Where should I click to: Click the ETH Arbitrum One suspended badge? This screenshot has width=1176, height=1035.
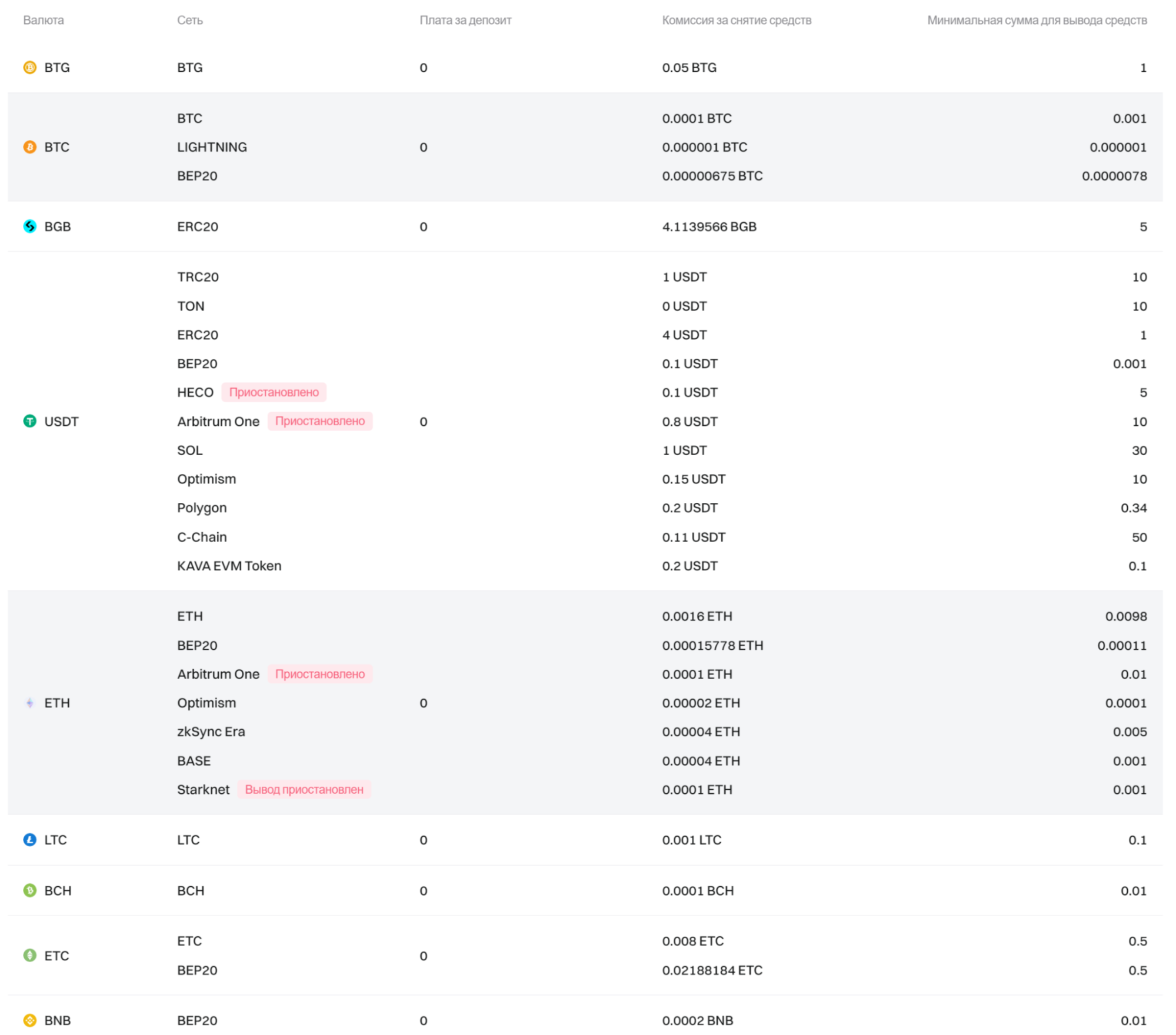tap(319, 674)
